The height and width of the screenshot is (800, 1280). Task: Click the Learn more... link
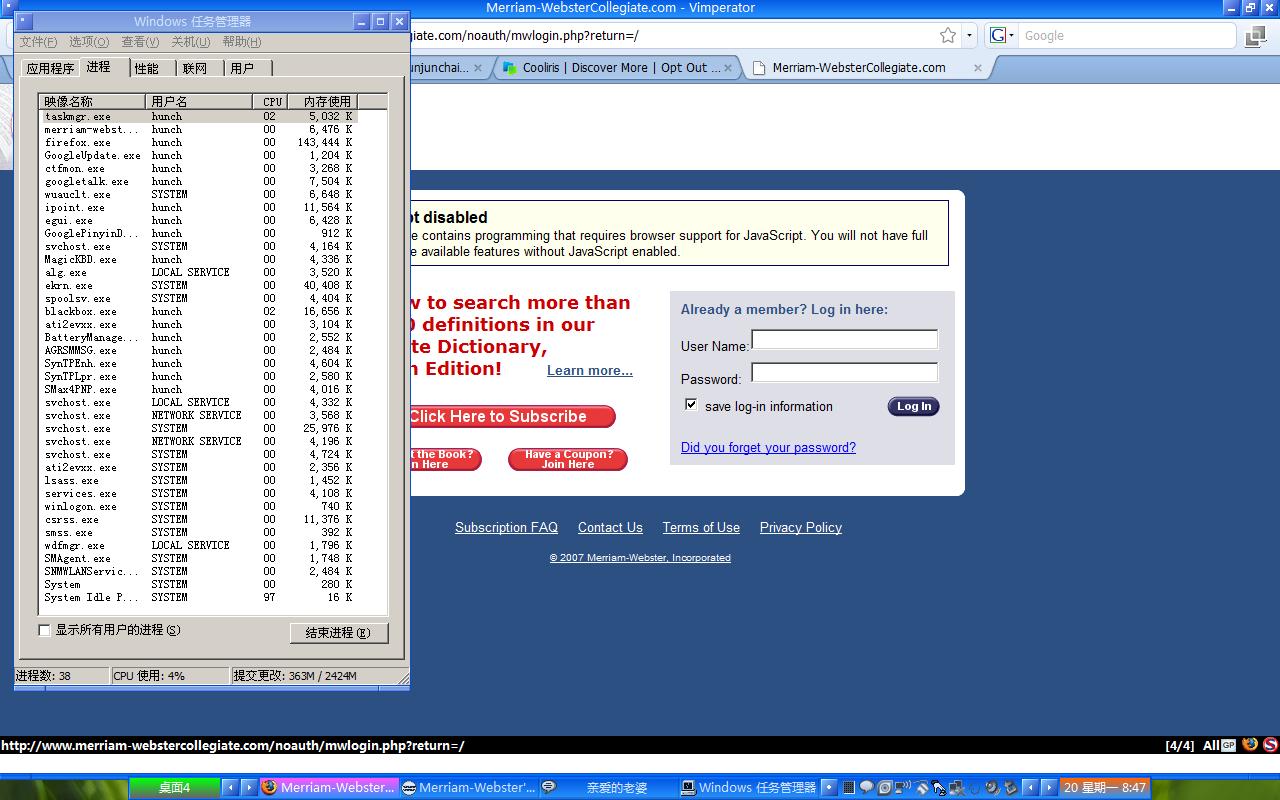pos(590,370)
